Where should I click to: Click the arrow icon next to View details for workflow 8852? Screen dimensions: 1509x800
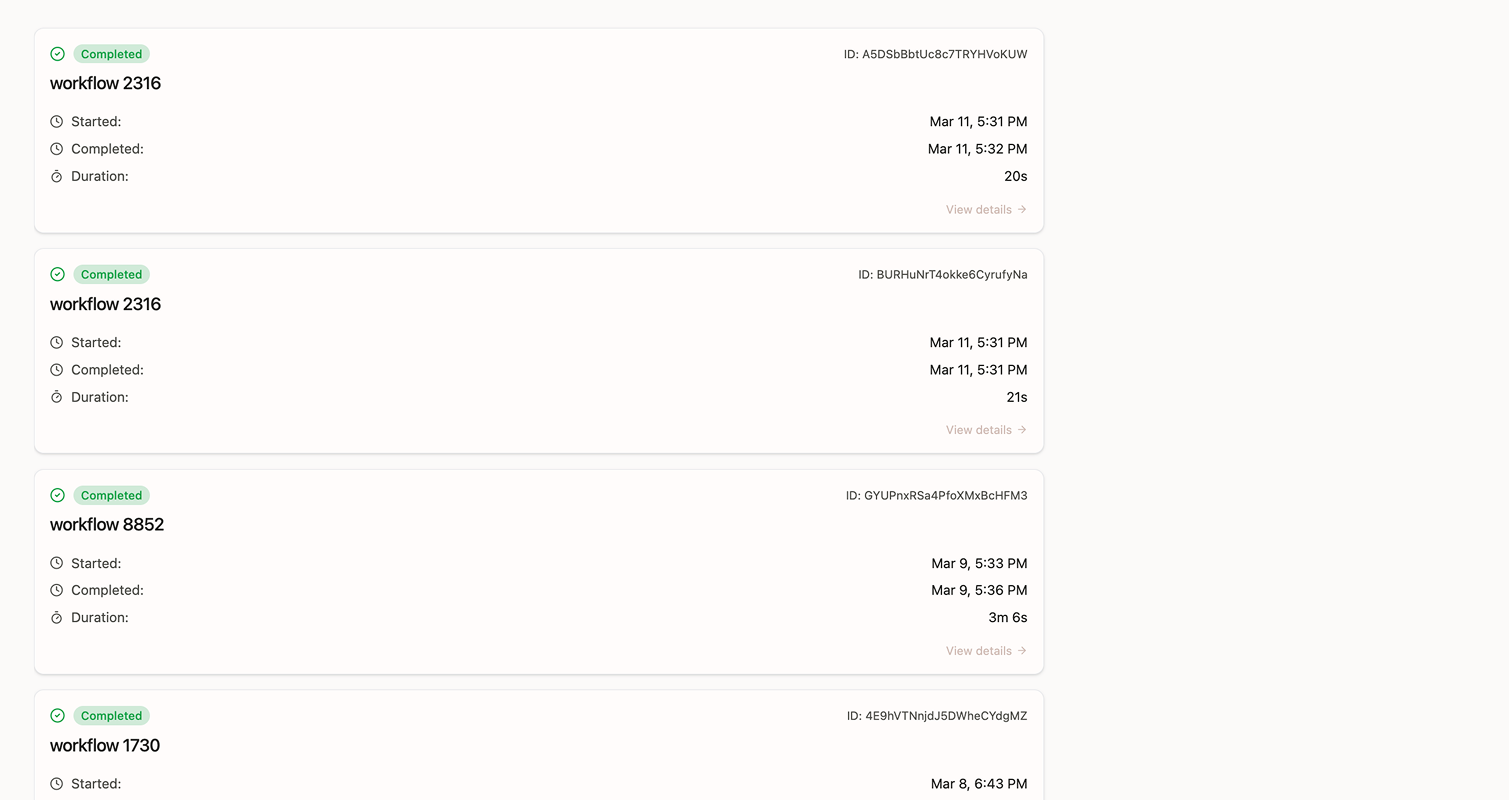[x=1021, y=650]
